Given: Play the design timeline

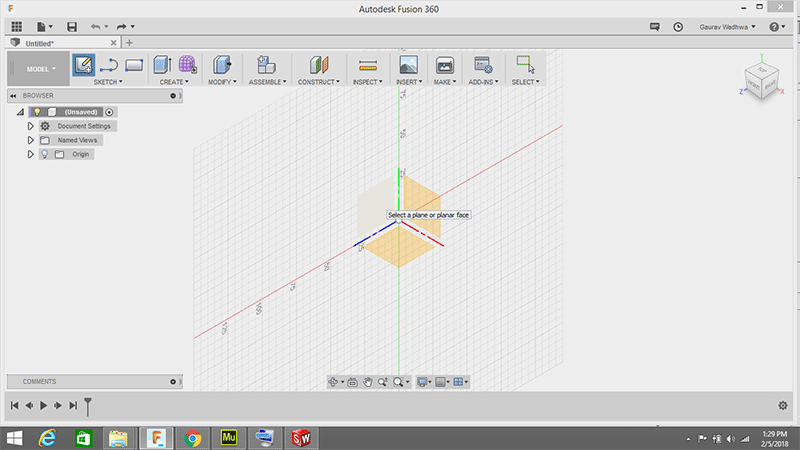Looking at the screenshot, I should tap(43, 406).
